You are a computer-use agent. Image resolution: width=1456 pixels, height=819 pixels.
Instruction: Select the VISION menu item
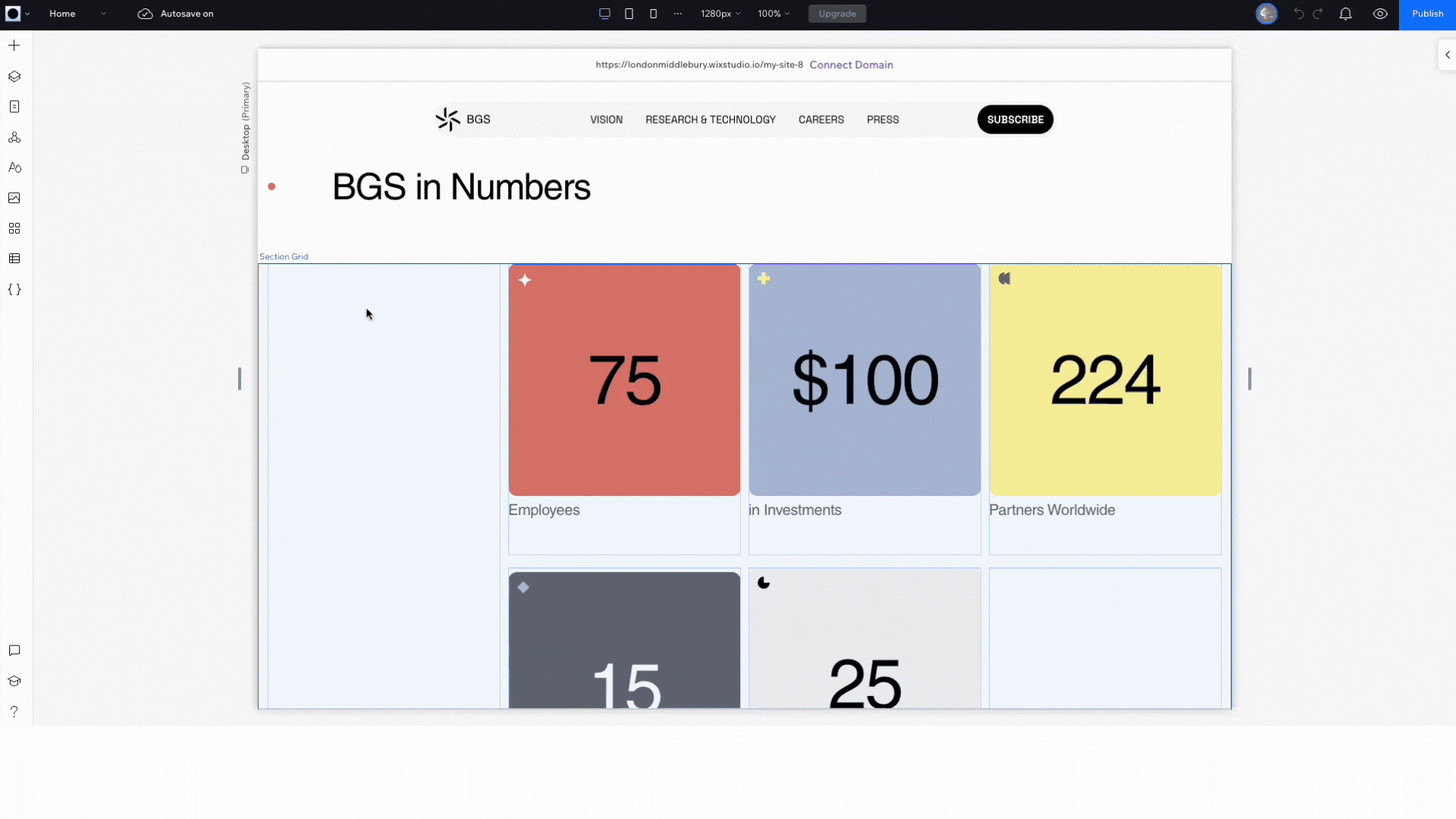[x=606, y=120]
